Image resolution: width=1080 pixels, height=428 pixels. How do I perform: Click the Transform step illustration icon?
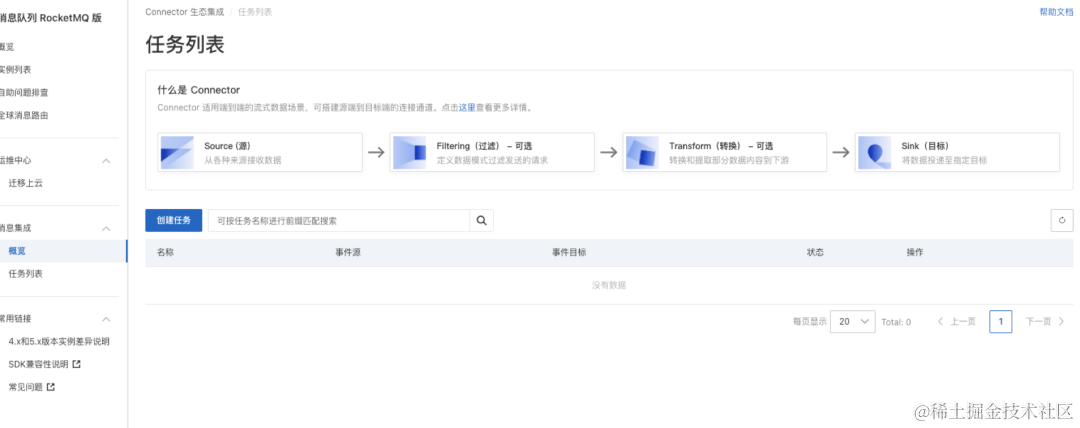[x=643, y=152]
